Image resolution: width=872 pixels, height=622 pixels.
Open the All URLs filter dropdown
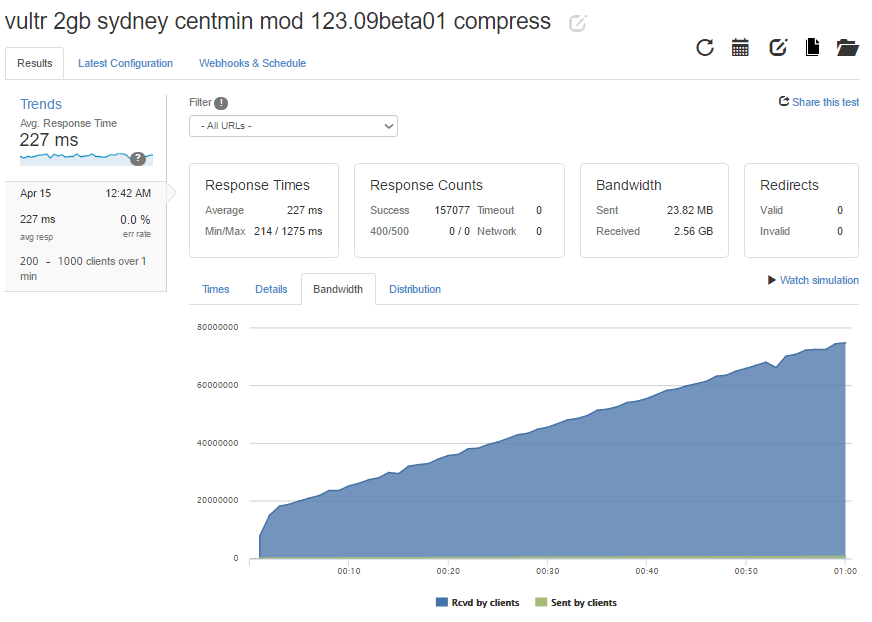click(x=293, y=126)
